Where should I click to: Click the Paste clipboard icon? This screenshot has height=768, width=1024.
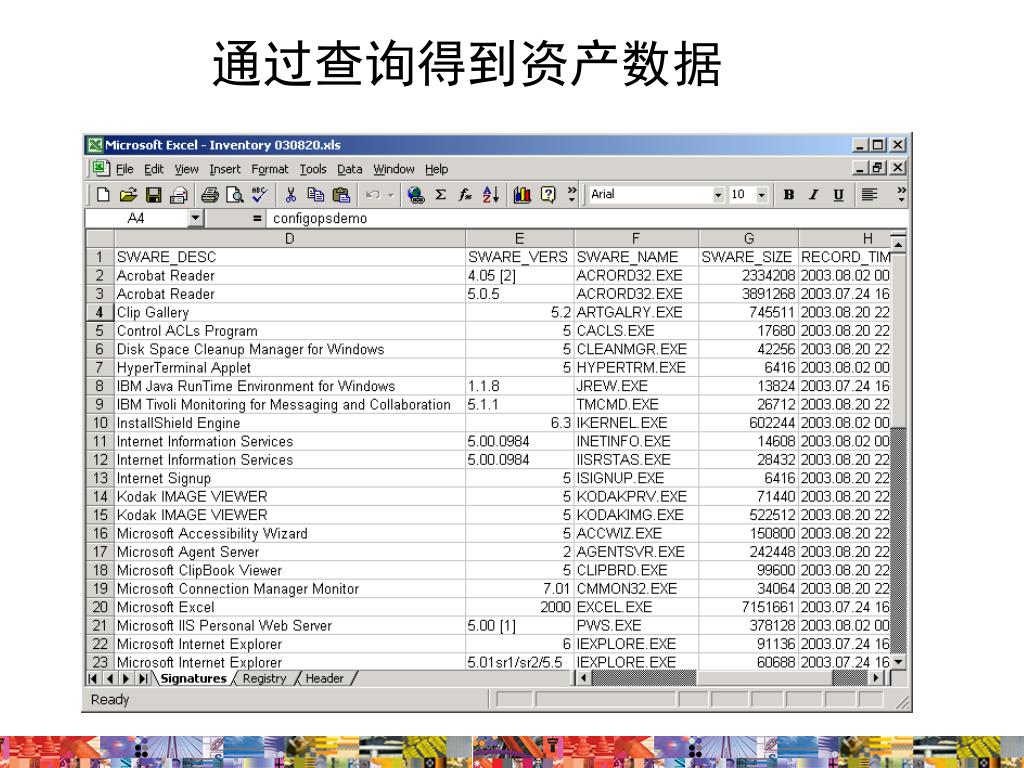pos(341,195)
